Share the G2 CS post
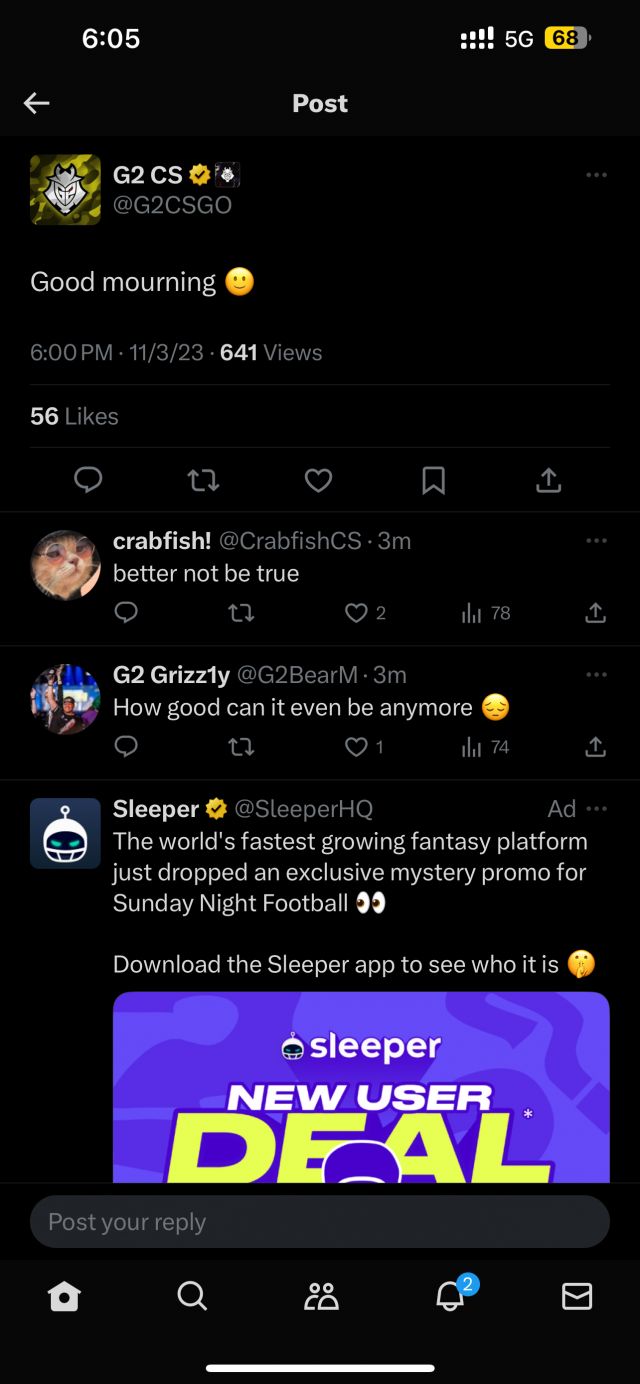The height and width of the screenshot is (1384, 640). click(x=548, y=481)
